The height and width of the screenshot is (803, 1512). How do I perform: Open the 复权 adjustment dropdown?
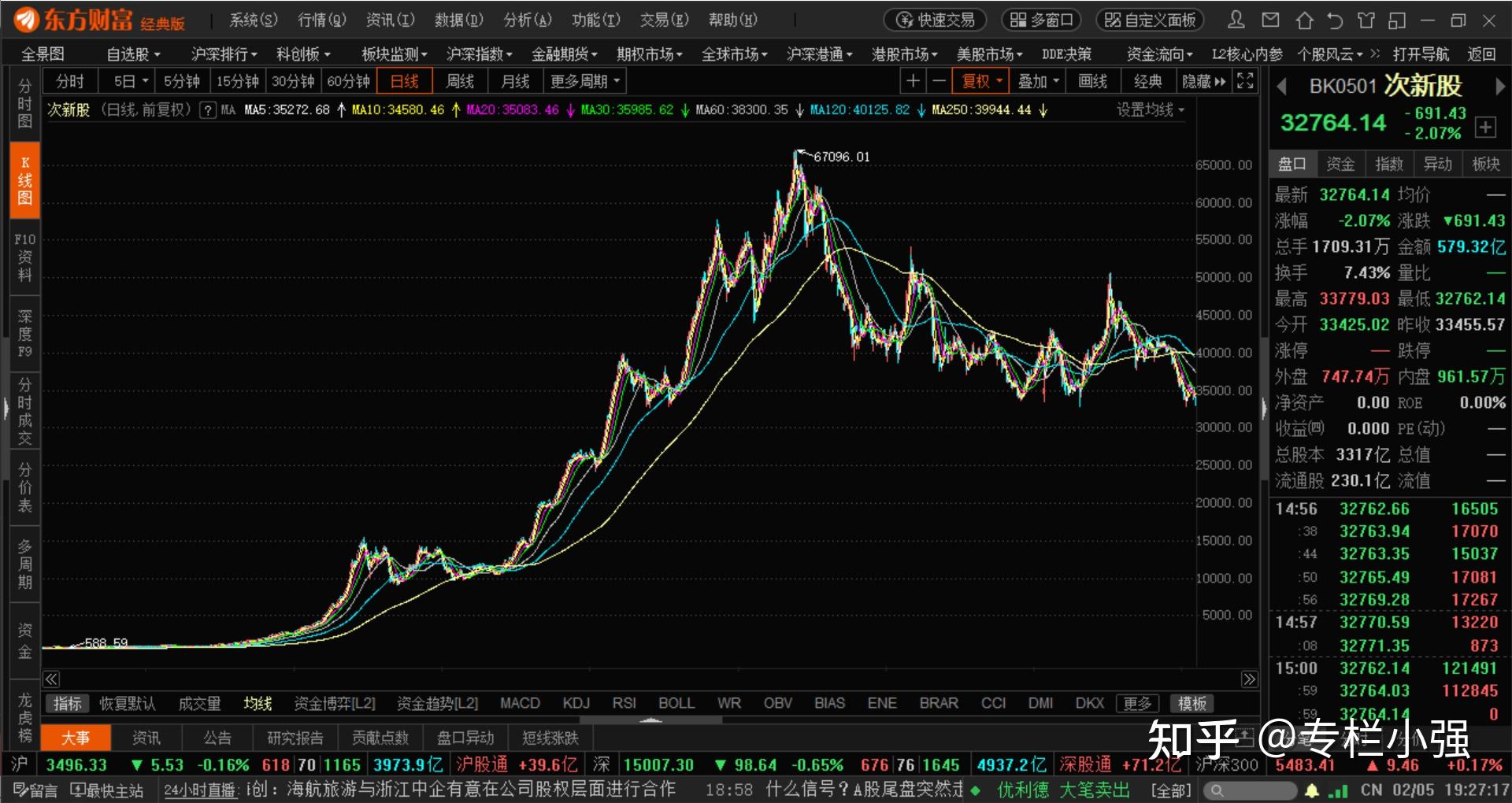coord(980,81)
